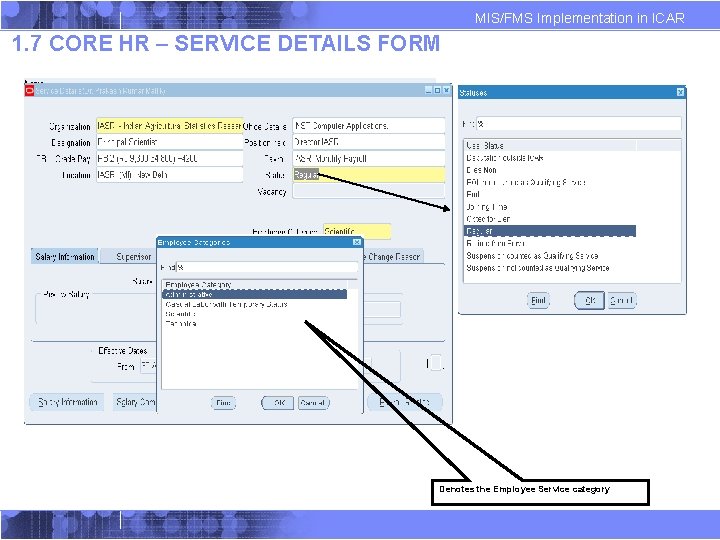Open the Change Reason tab
The image size is (720, 540).
[393, 257]
